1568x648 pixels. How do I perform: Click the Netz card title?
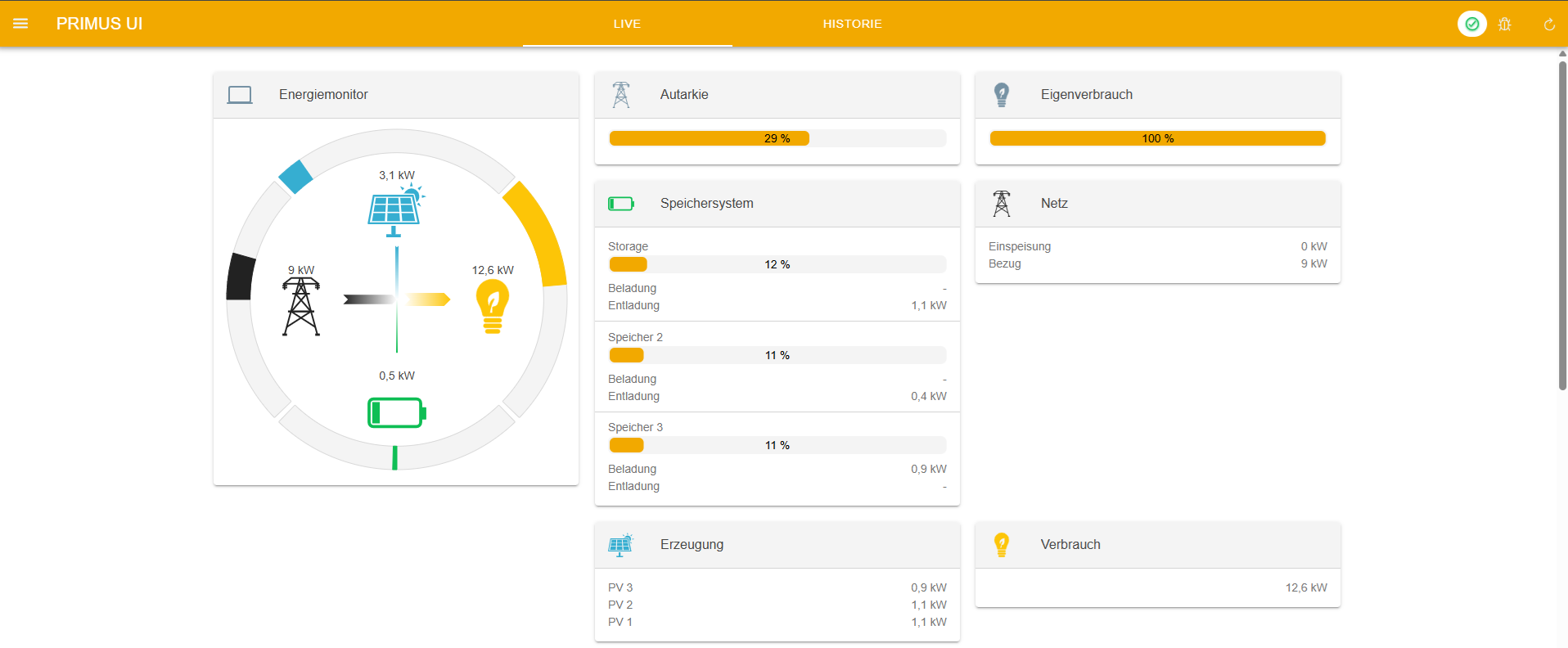click(1054, 204)
